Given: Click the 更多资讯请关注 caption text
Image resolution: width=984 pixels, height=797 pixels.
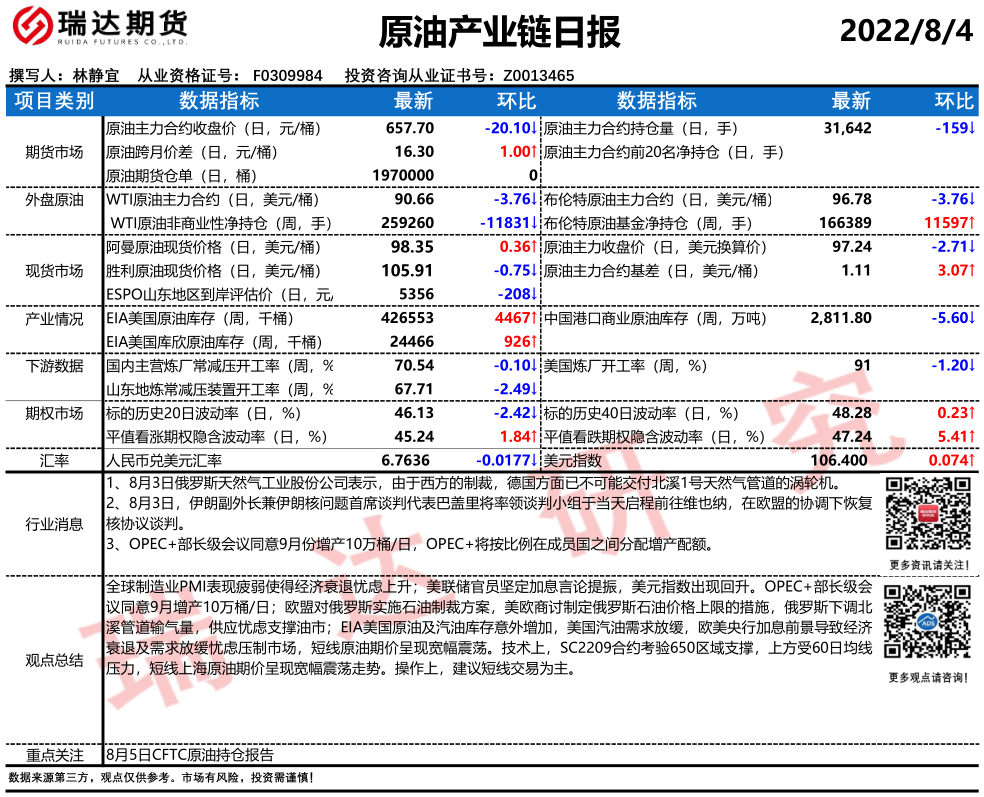Looking at the screenshot, I should [x=926, y=565].
